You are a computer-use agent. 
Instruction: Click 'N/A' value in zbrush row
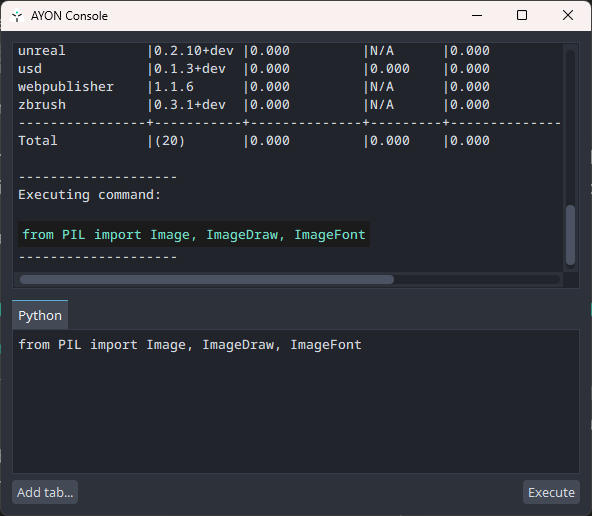click(x=382, y=105)
